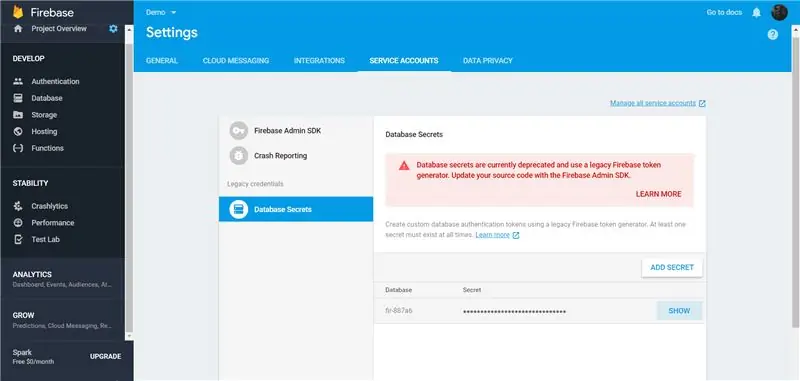Click the help question mark icon
The width and height of the screenshot is (800, 381).
pos(772,35)
